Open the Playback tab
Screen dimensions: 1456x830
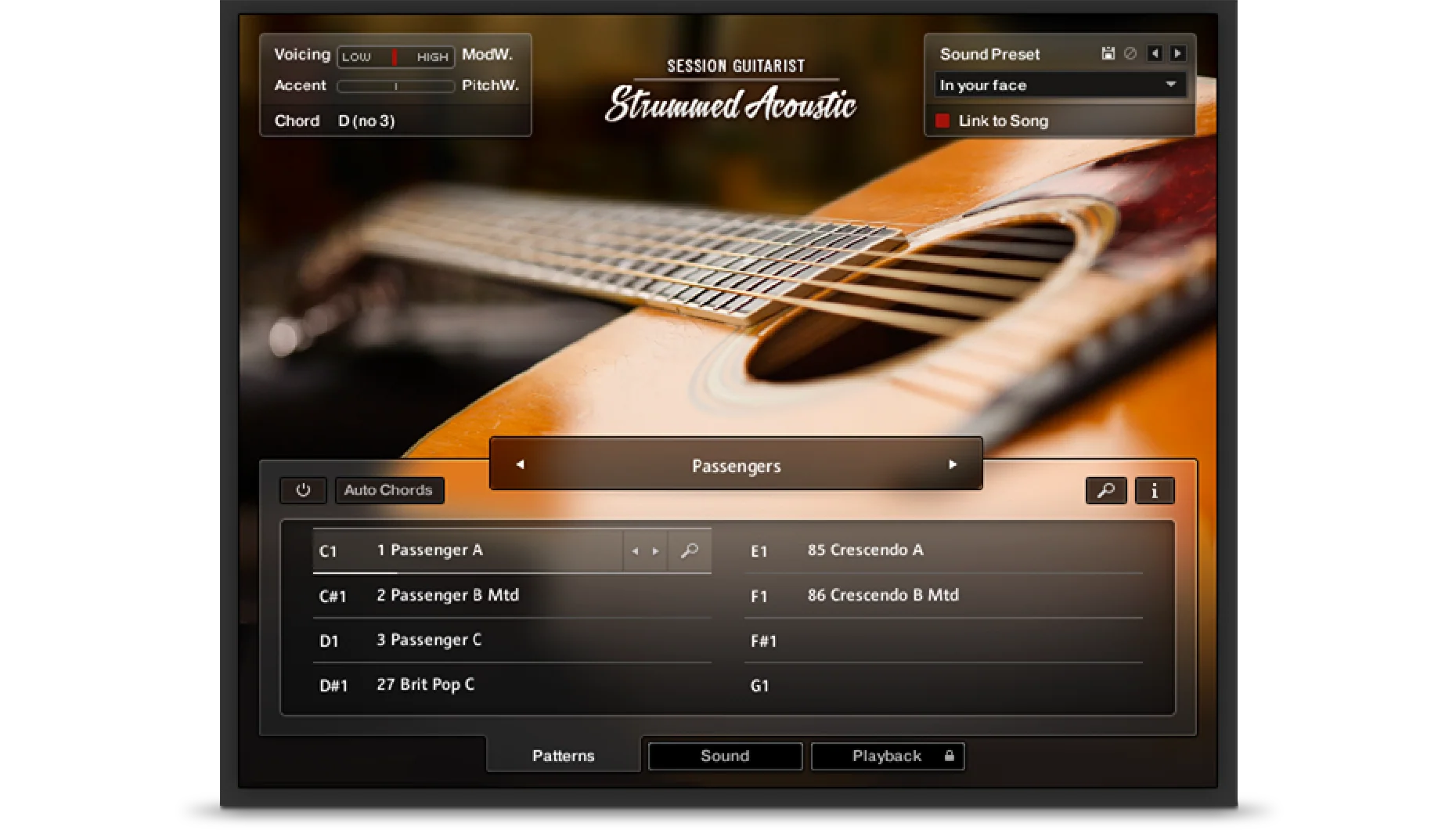[x=888, y=756]
